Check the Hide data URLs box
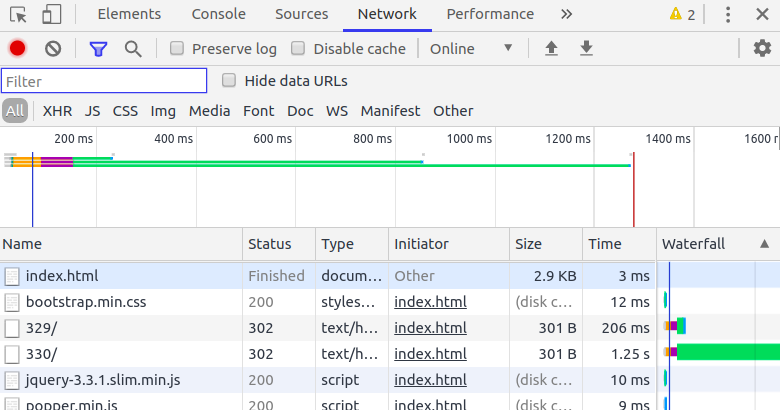 click(x=229, y=80)
